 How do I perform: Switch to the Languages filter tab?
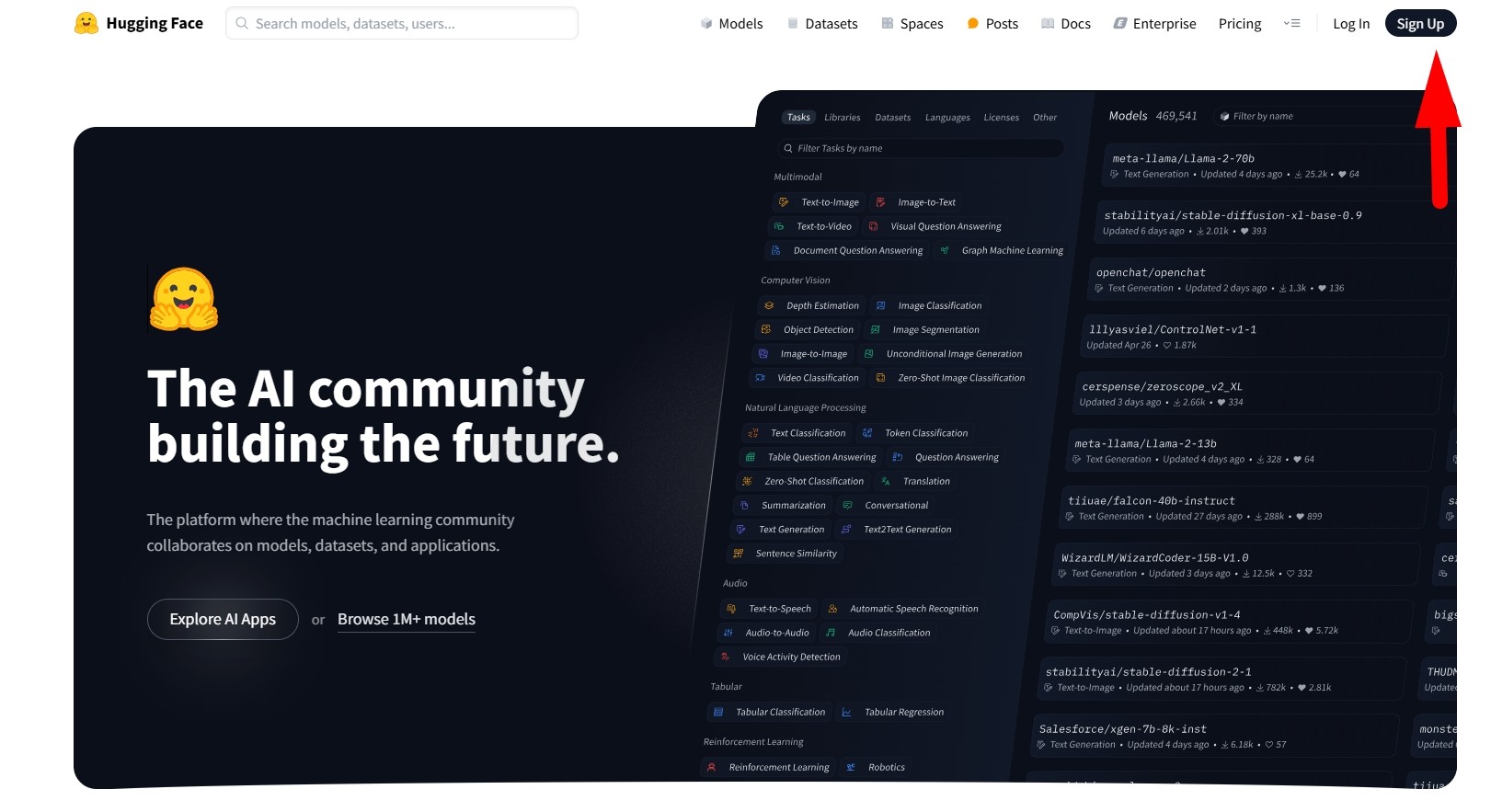[x=947, y=118]
